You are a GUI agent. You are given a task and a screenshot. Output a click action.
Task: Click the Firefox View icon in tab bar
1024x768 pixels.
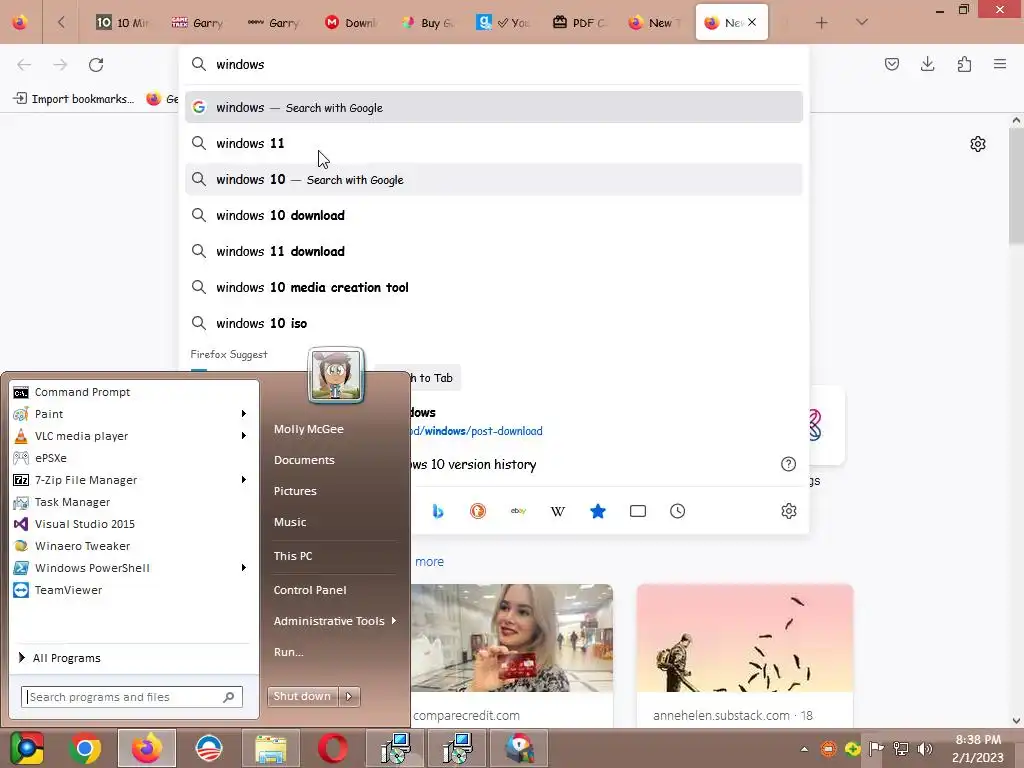point(20,22)
